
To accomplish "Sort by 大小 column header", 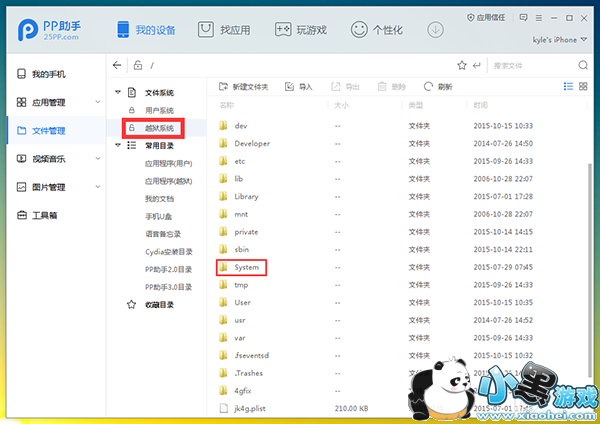I will 341,105.
